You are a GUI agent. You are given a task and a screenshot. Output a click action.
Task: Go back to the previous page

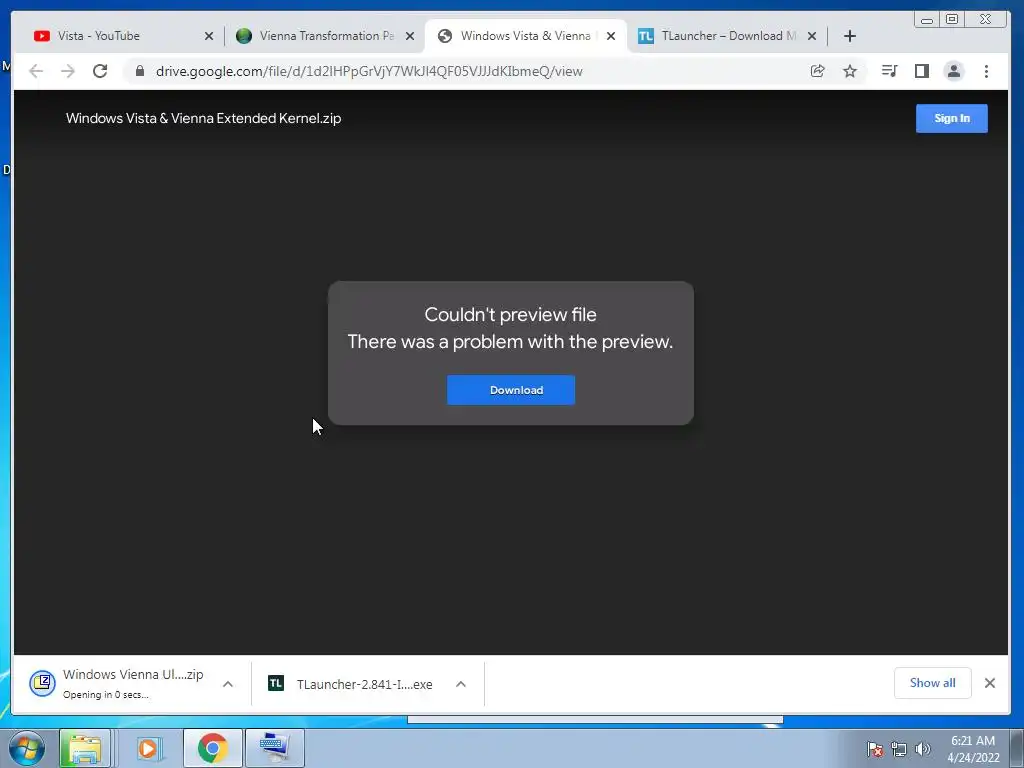pos(36,71)
